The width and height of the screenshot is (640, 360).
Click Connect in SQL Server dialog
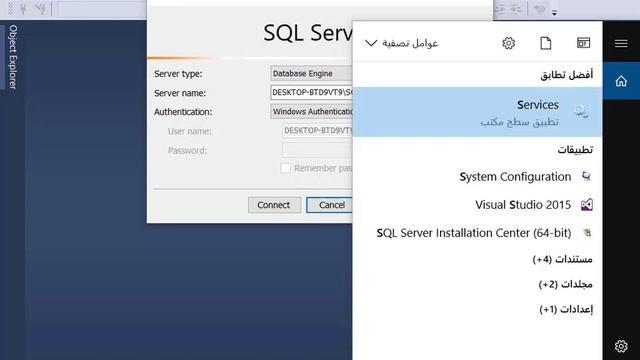(x=274, y=205)
